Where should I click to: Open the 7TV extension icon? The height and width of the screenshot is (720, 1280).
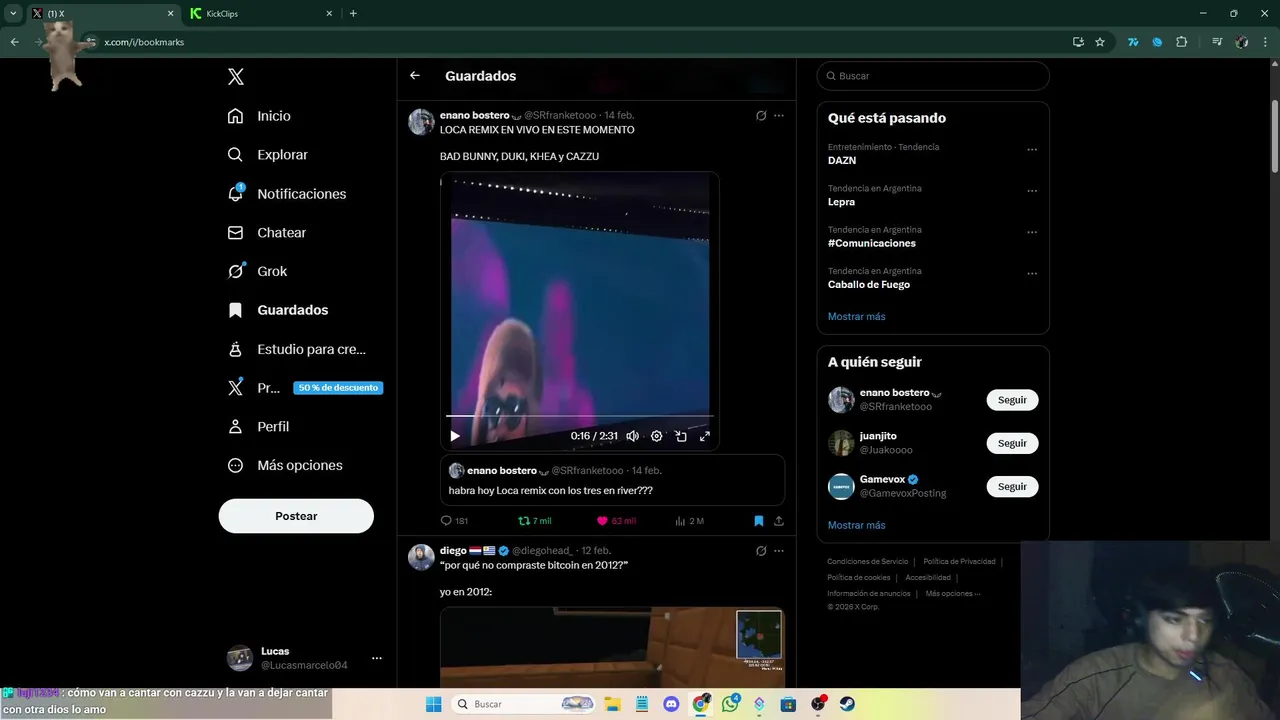click(x=1133, y=42)
